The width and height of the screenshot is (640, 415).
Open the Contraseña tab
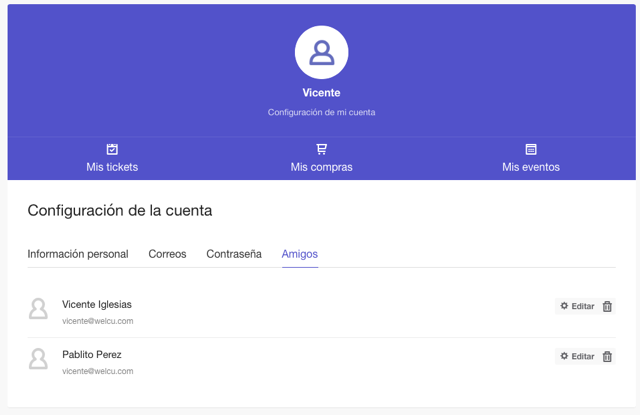click(x=234, y=254)
